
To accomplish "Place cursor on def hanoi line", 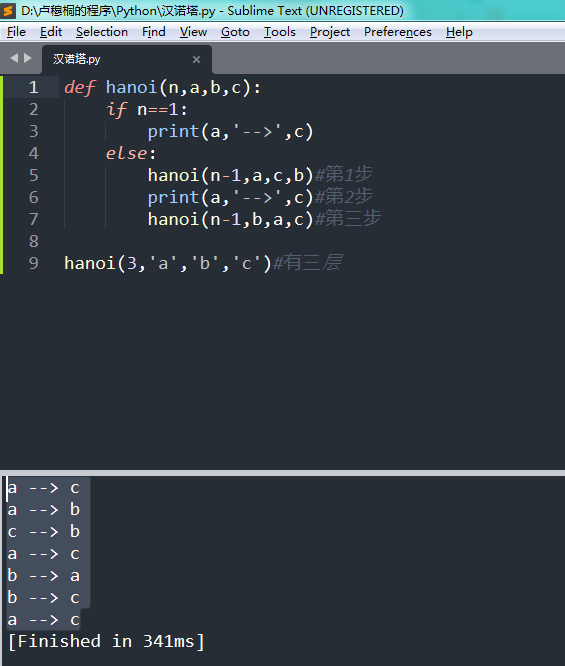I will pos(162,87).
